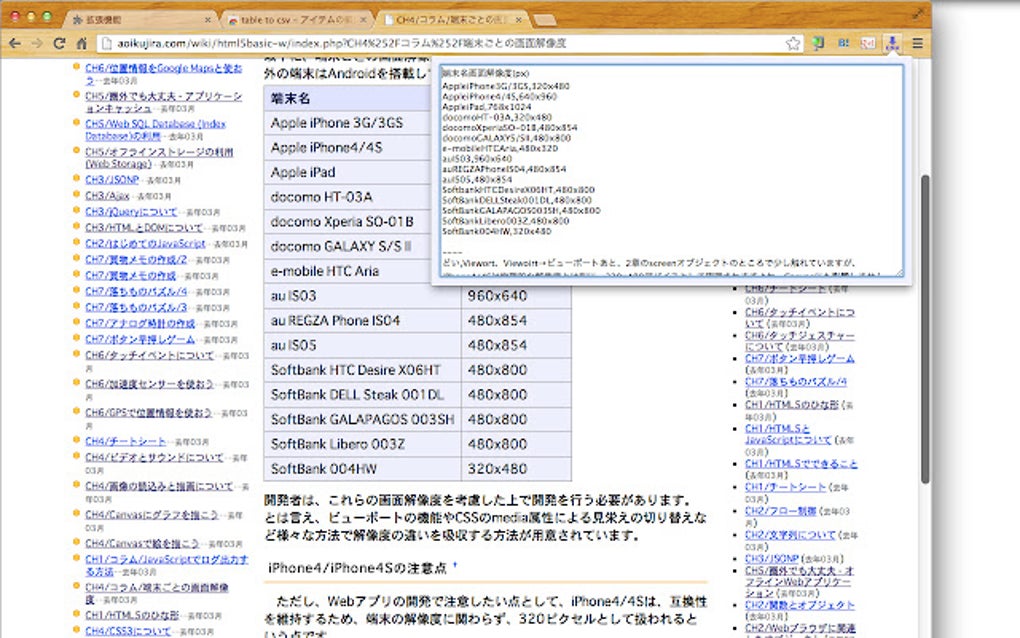The image size is (1020, 638).
Task: Click the green globe extension icon
Action: (x=817, y=43)
